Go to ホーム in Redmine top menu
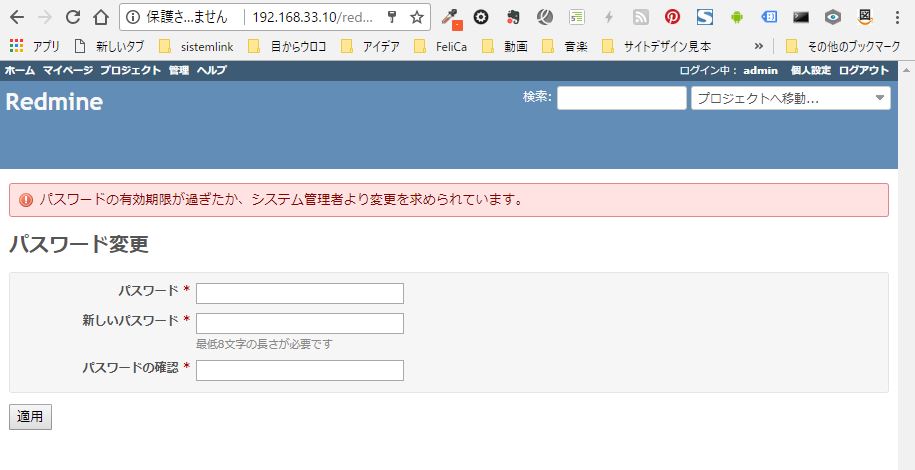Viewport: 915px width, 470px height. [20, 71]
